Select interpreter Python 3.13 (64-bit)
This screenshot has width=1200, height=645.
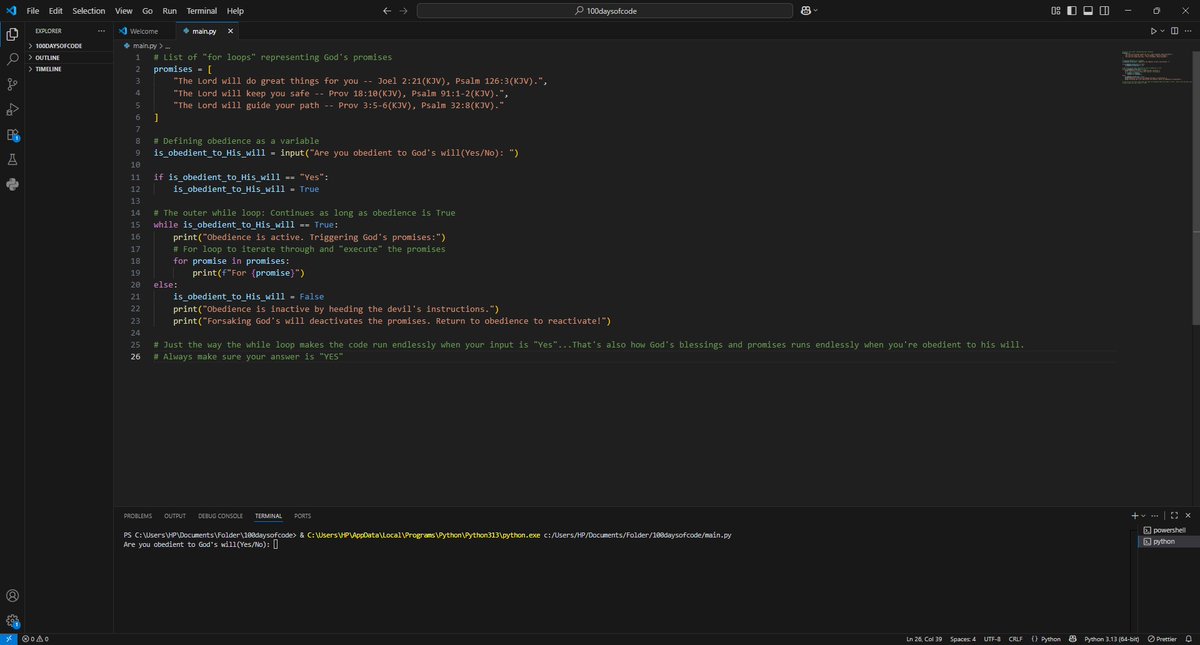tap(1112, 638)
